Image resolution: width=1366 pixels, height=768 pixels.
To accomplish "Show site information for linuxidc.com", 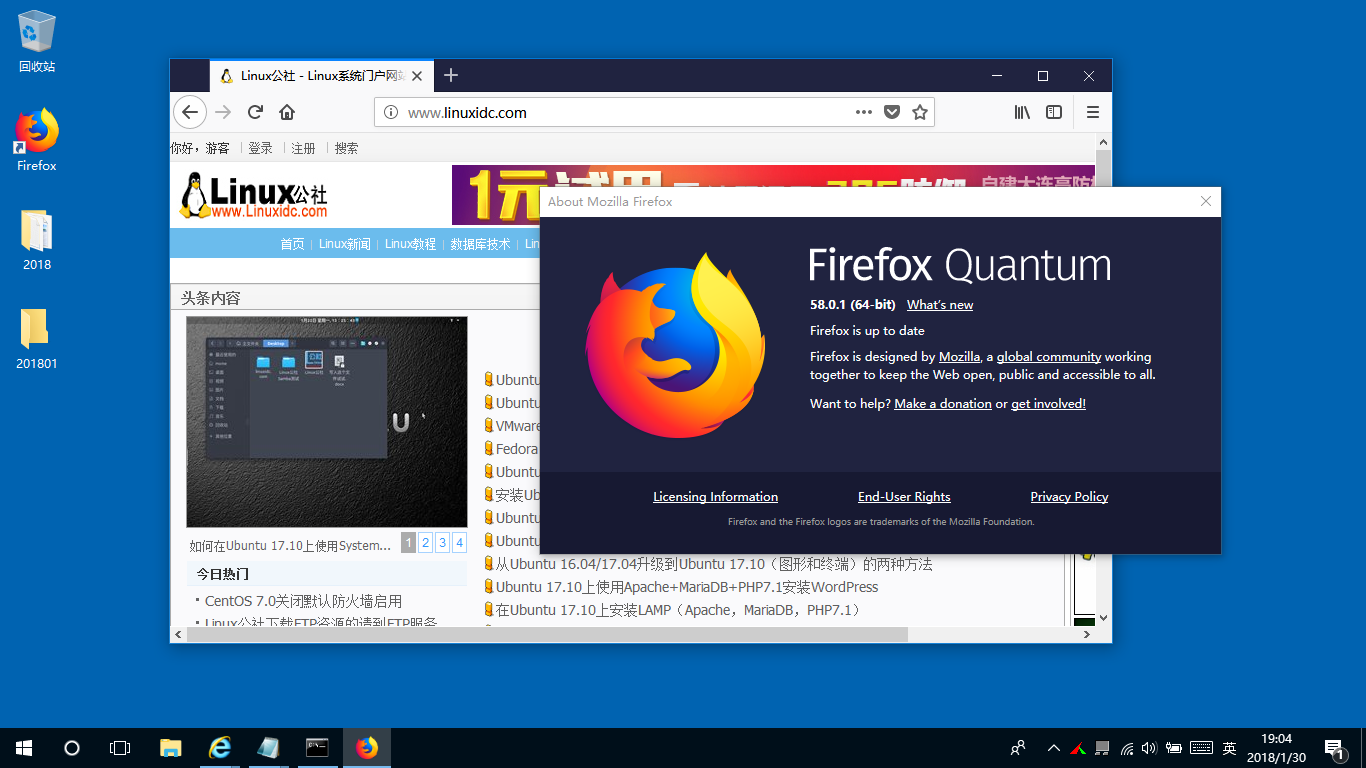I will [x=391, y=112].
